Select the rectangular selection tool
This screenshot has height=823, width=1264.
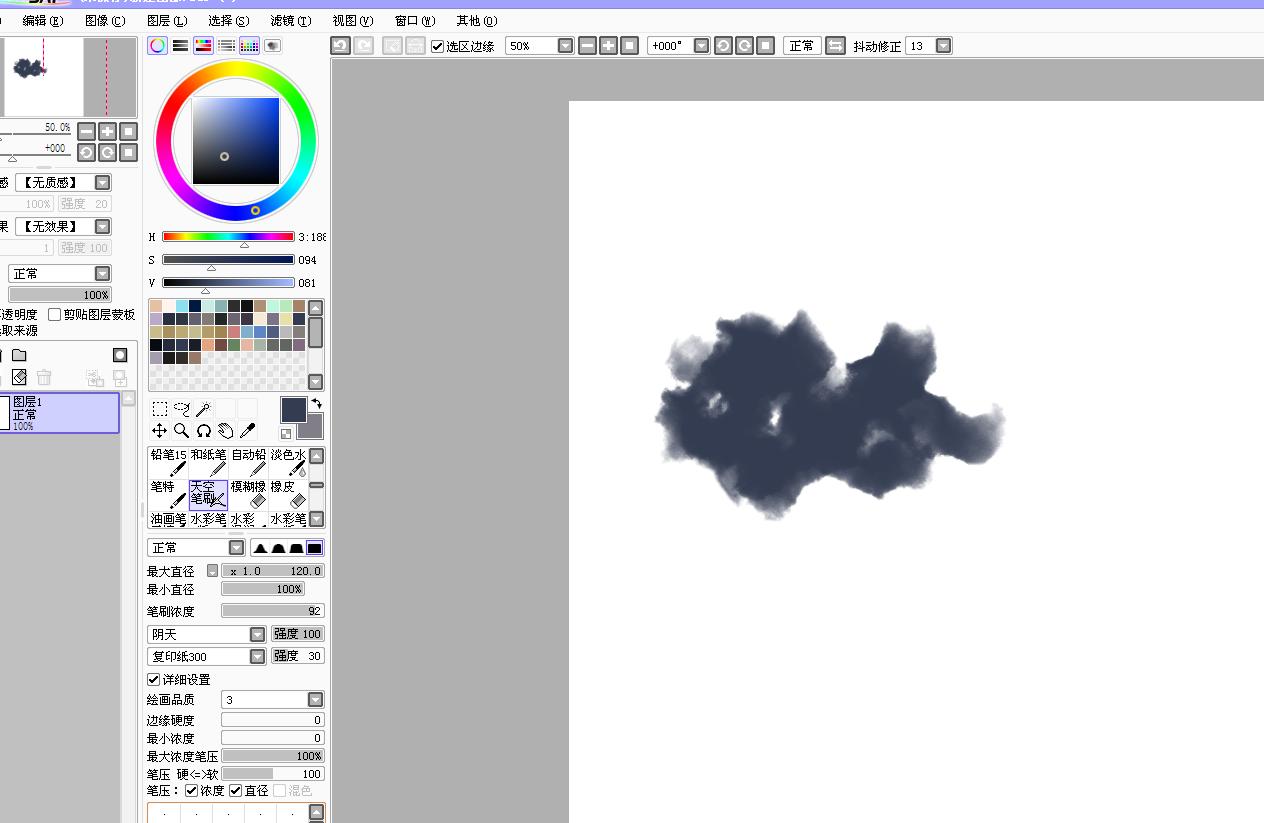(x=160, y=409)
